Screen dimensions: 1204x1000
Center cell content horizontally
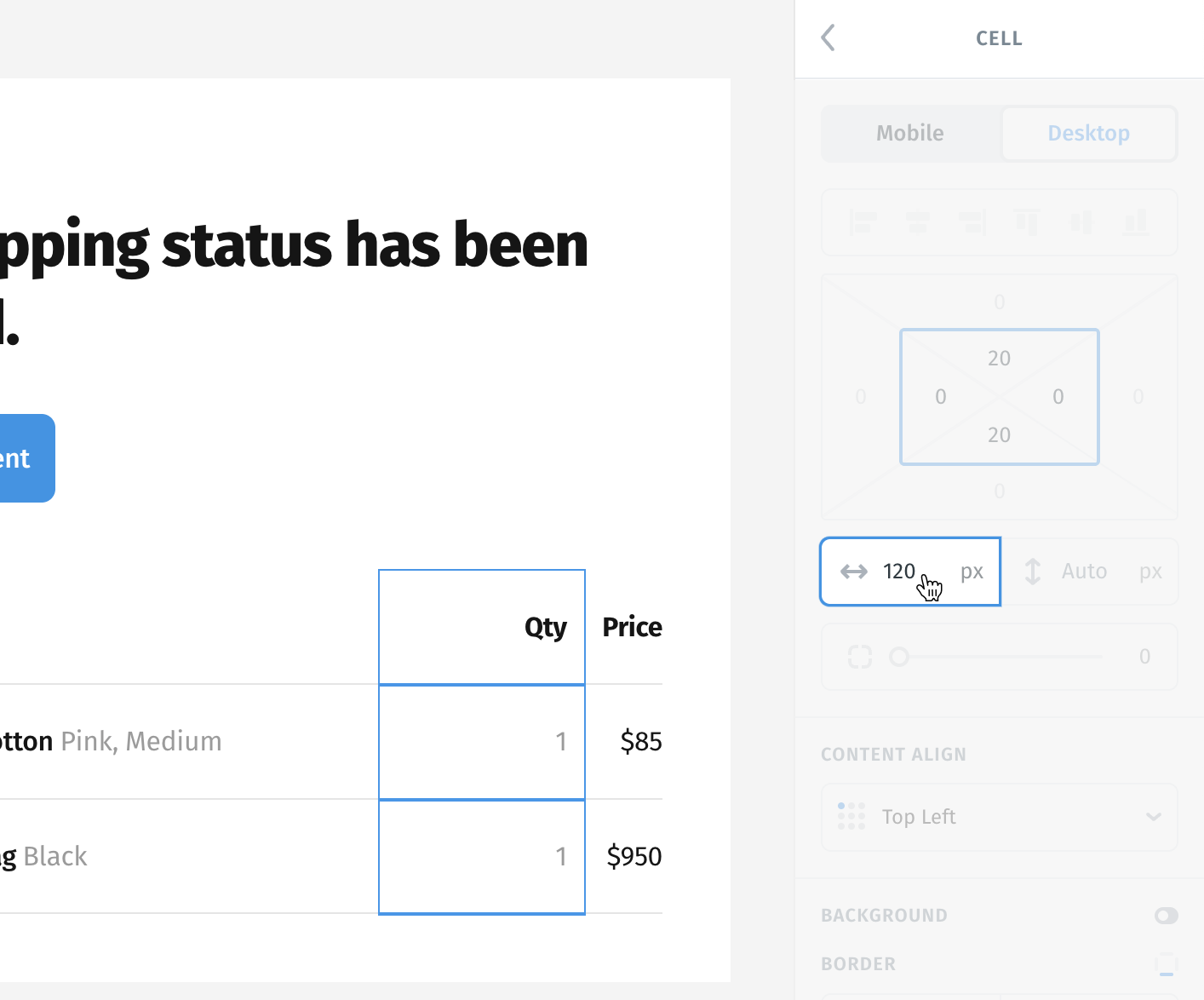pos(917,222)
